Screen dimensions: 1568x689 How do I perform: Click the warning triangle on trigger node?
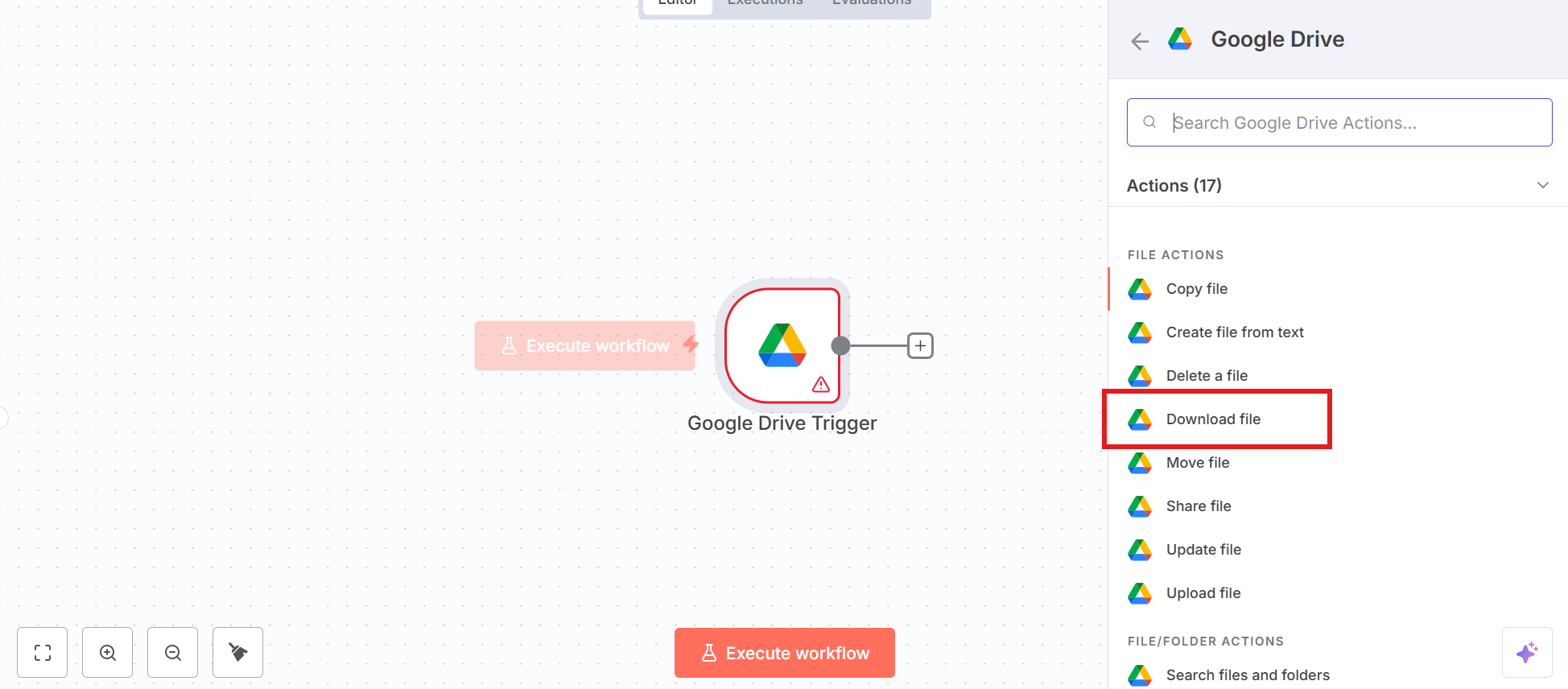point(821,385)
